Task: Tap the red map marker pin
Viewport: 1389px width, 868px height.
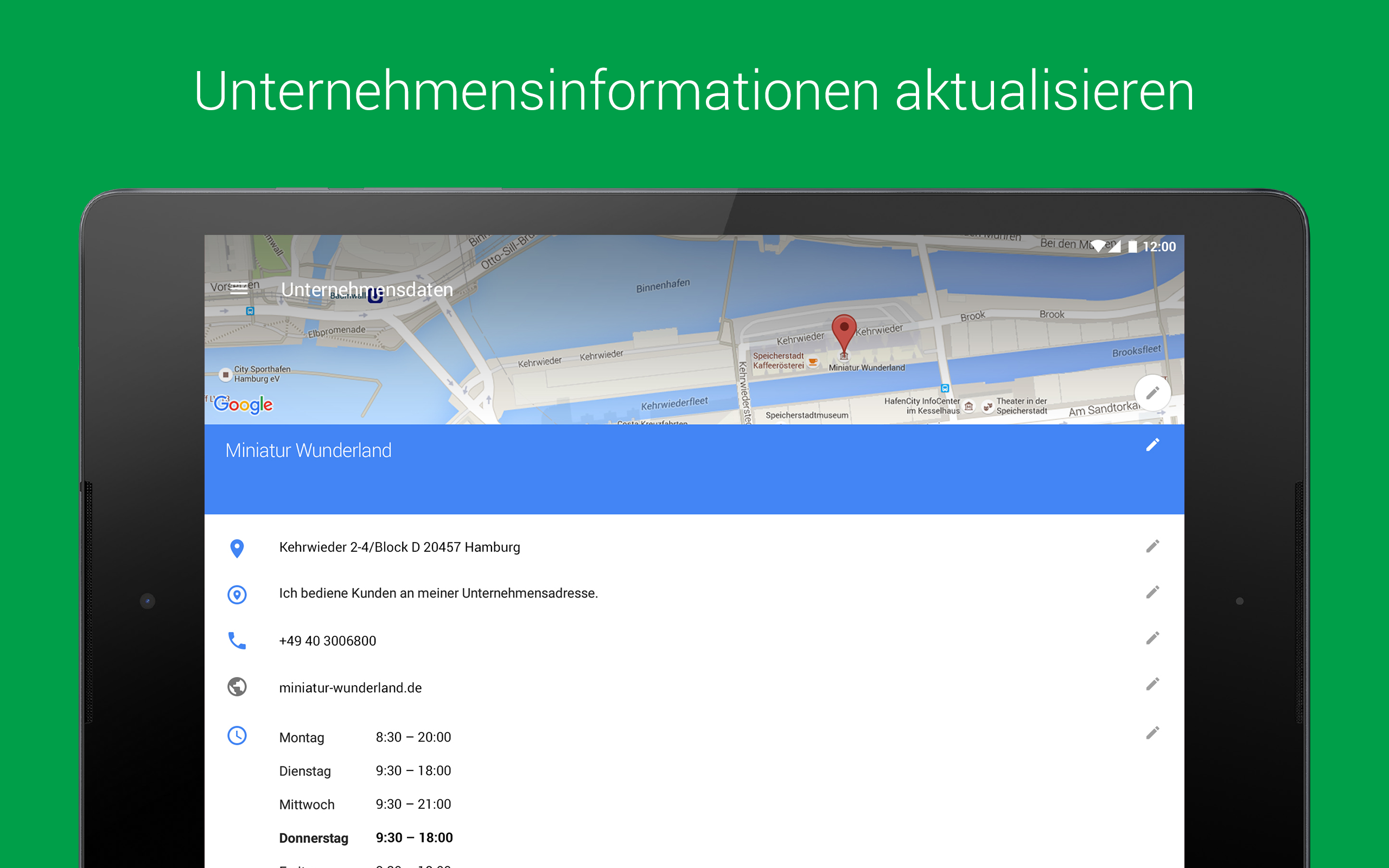Action: (844, 334)
